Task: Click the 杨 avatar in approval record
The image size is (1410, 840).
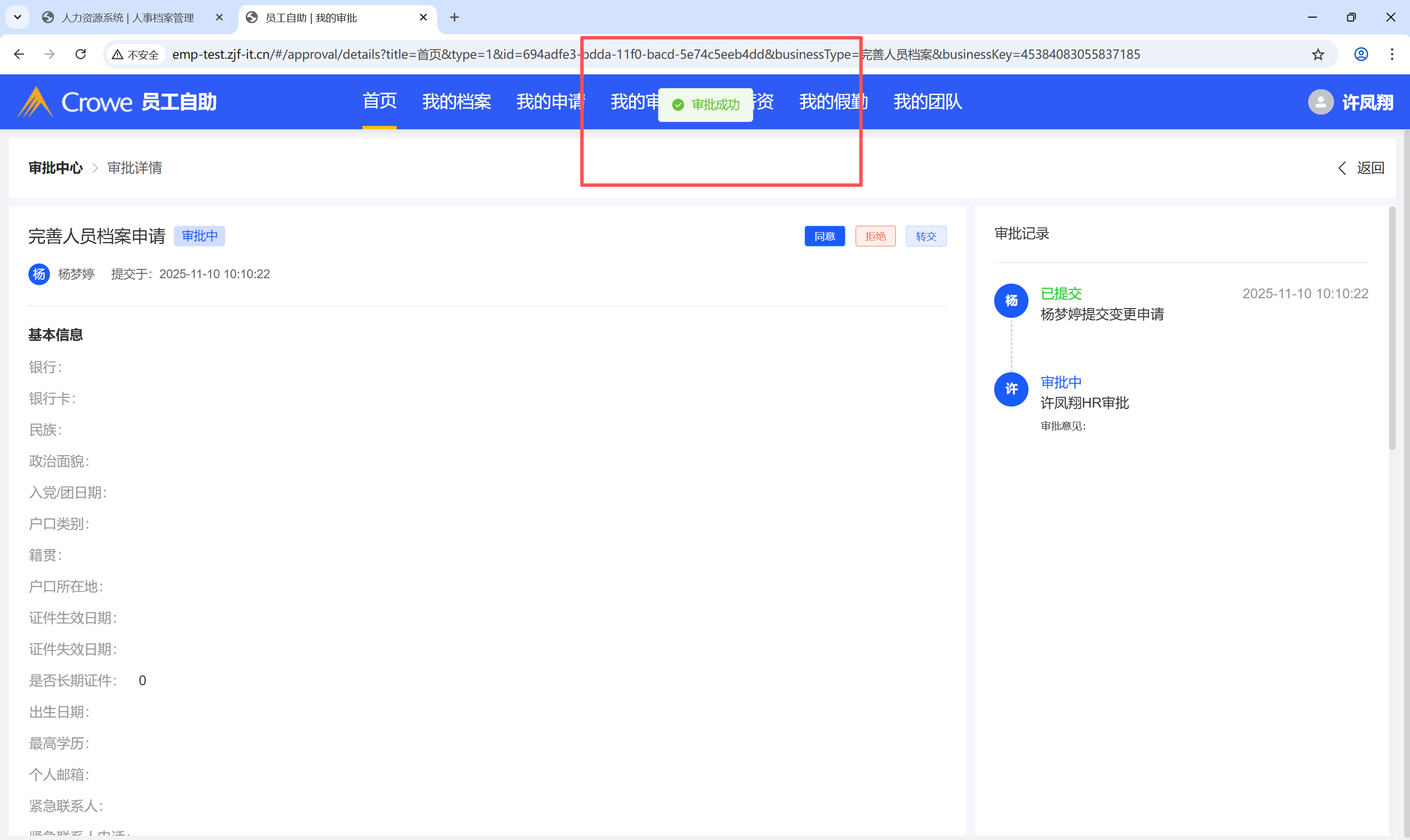Action: [x=1011, y=301]
